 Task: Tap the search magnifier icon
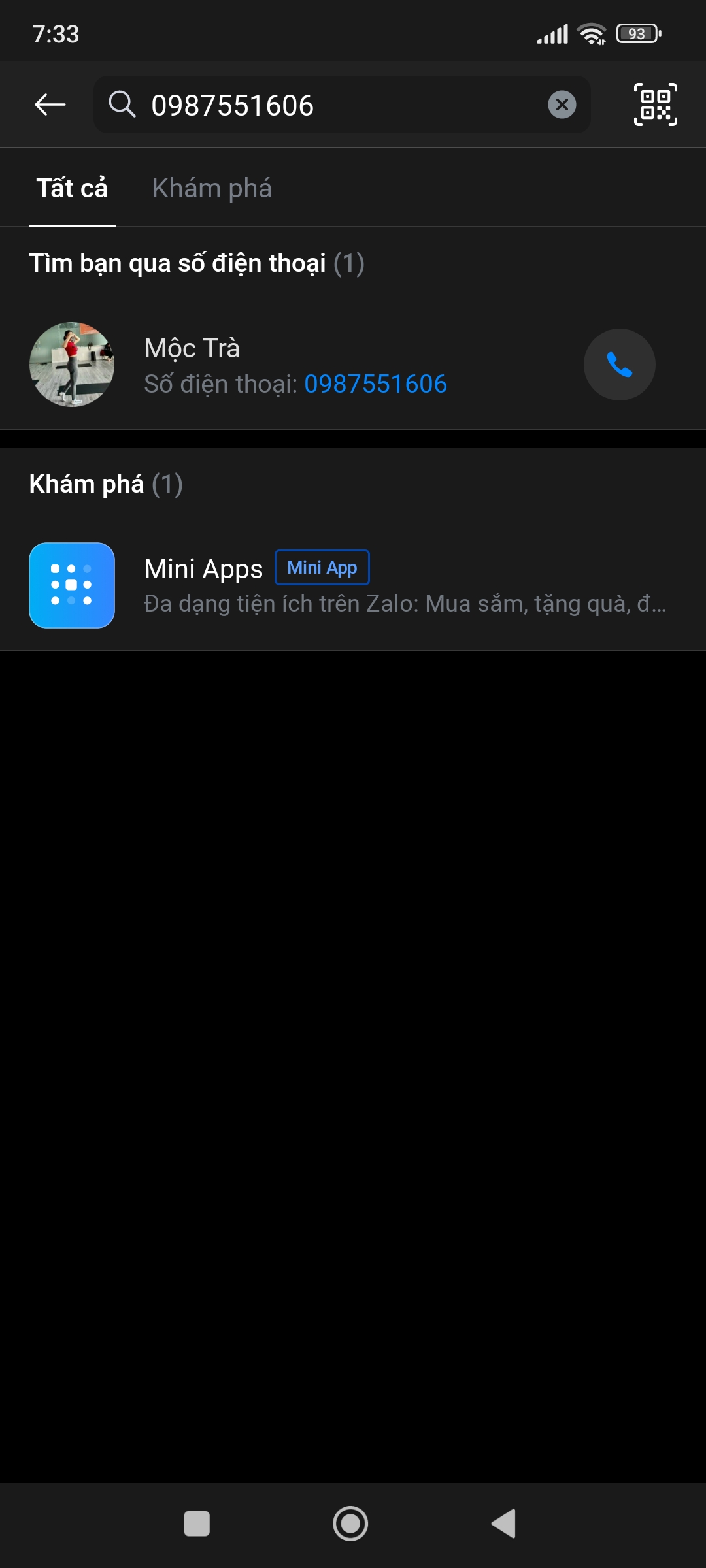(122, 105)
